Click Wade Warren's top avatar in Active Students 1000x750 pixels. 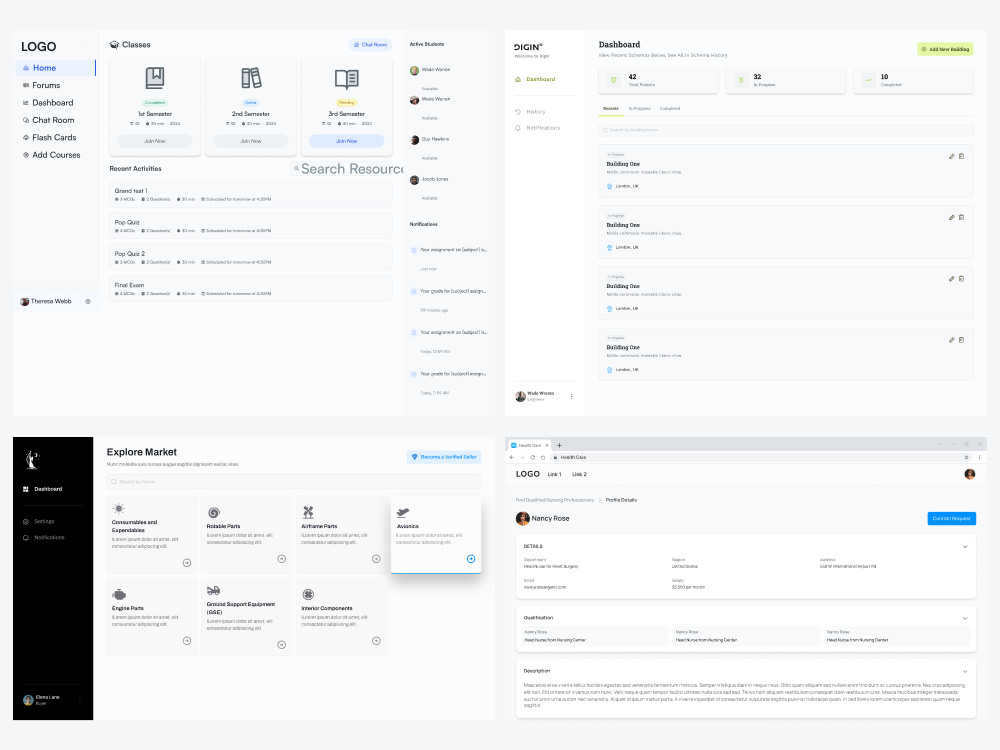[415, 70]
